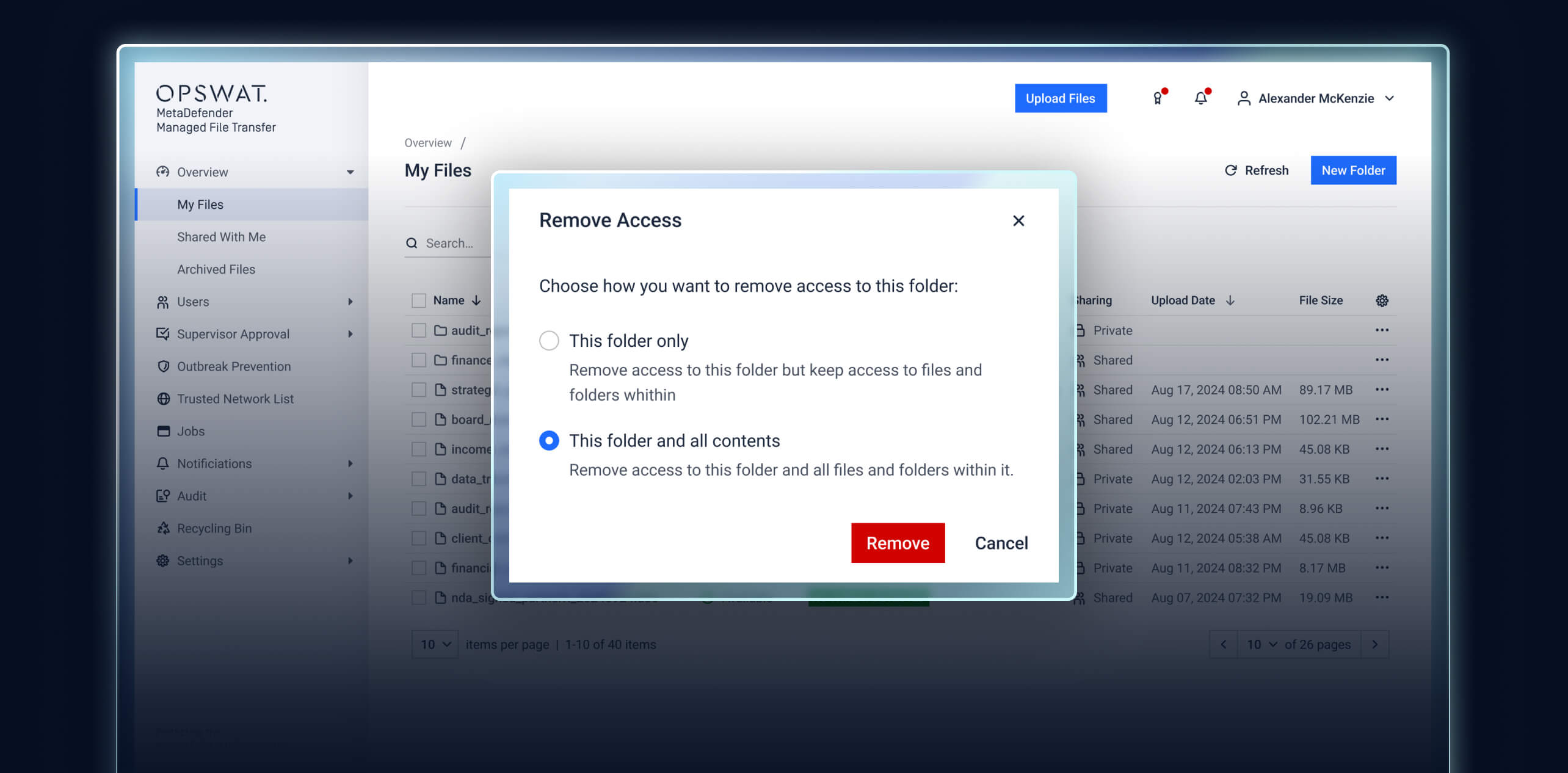The image size is (1568, 773).
Task: Go to the next page of files
Action: (1375, 644)
